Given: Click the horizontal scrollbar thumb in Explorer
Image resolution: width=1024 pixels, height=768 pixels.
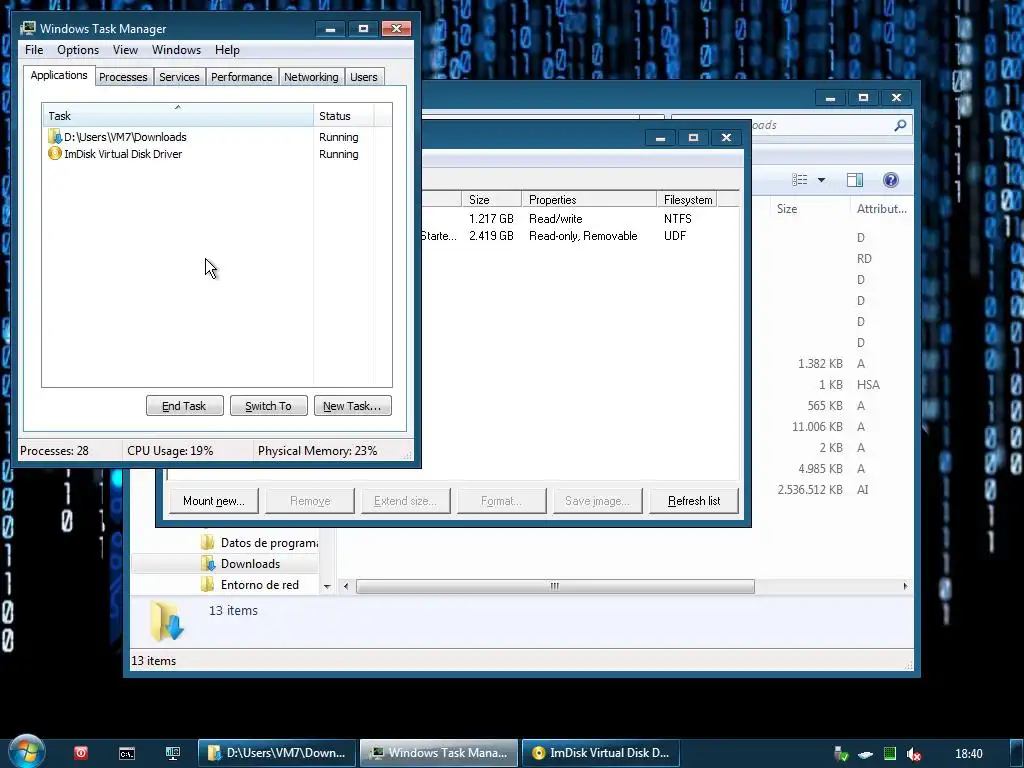Looking at the screenshot, I should 555,586.
